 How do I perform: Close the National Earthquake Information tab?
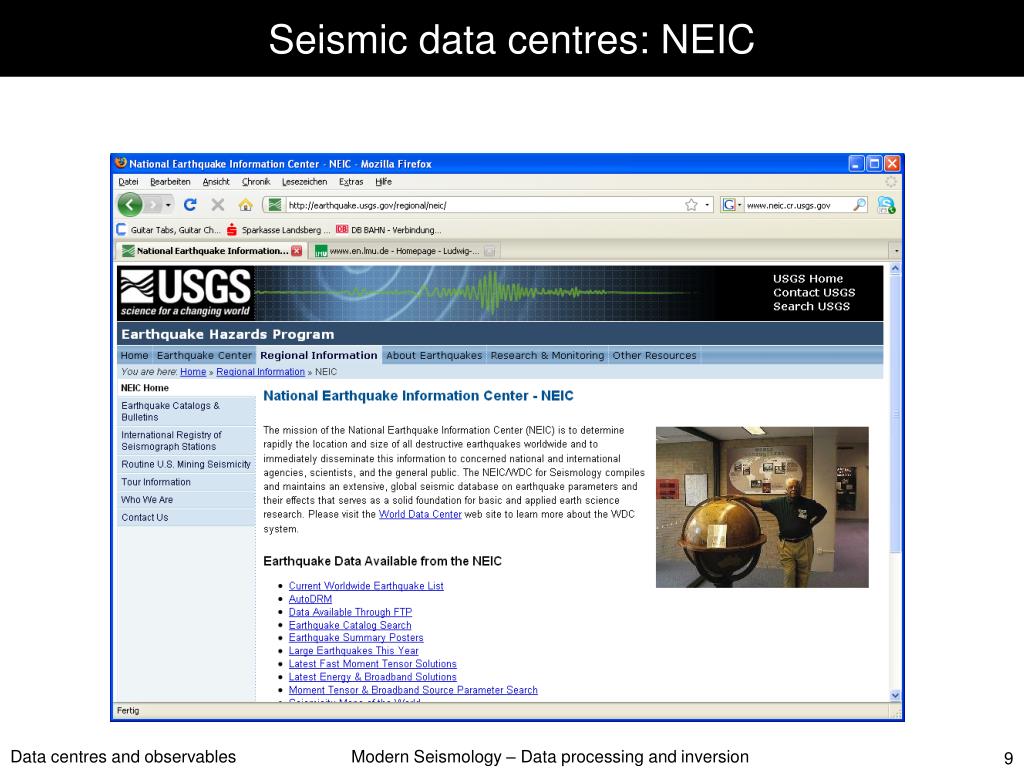pyautogui.click(x=296, y=251)
